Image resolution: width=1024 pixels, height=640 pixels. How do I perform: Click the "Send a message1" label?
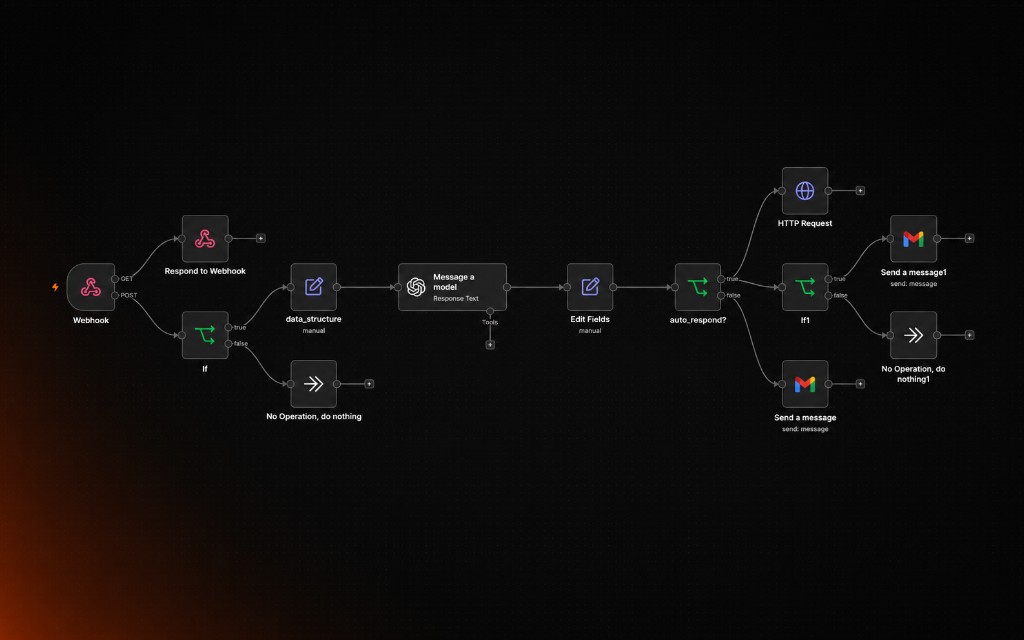click(914, 272)
